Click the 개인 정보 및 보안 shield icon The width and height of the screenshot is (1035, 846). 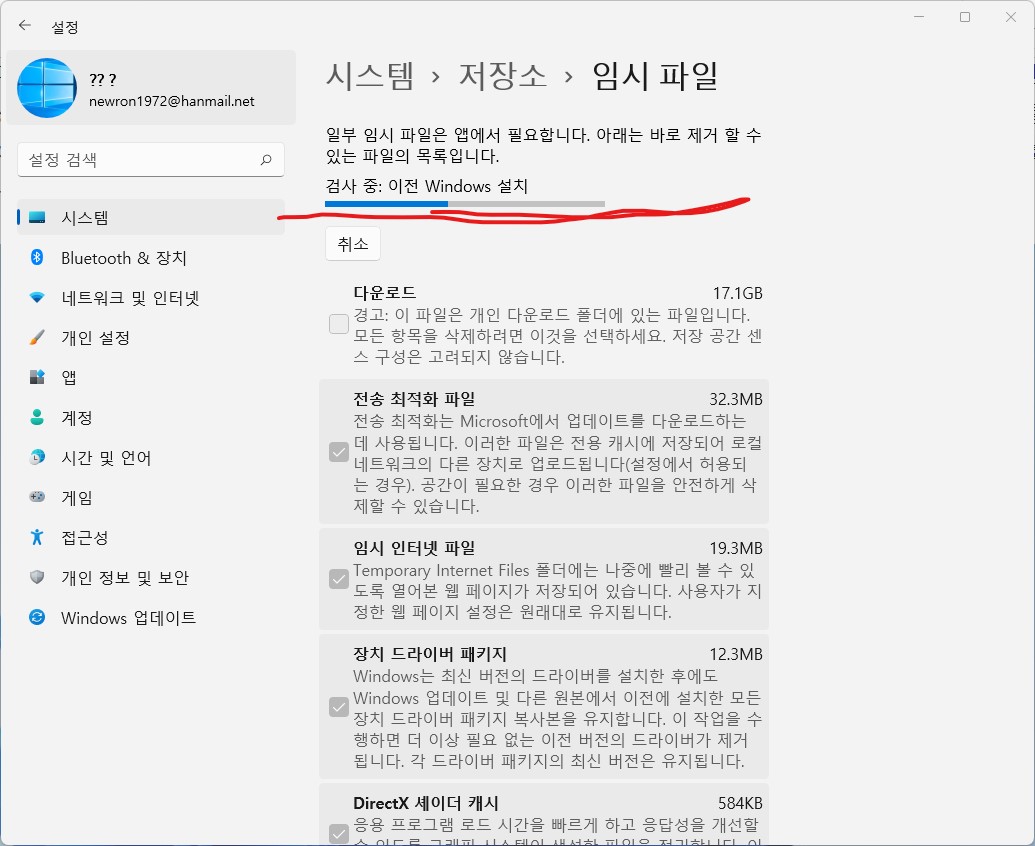point(38,577)
